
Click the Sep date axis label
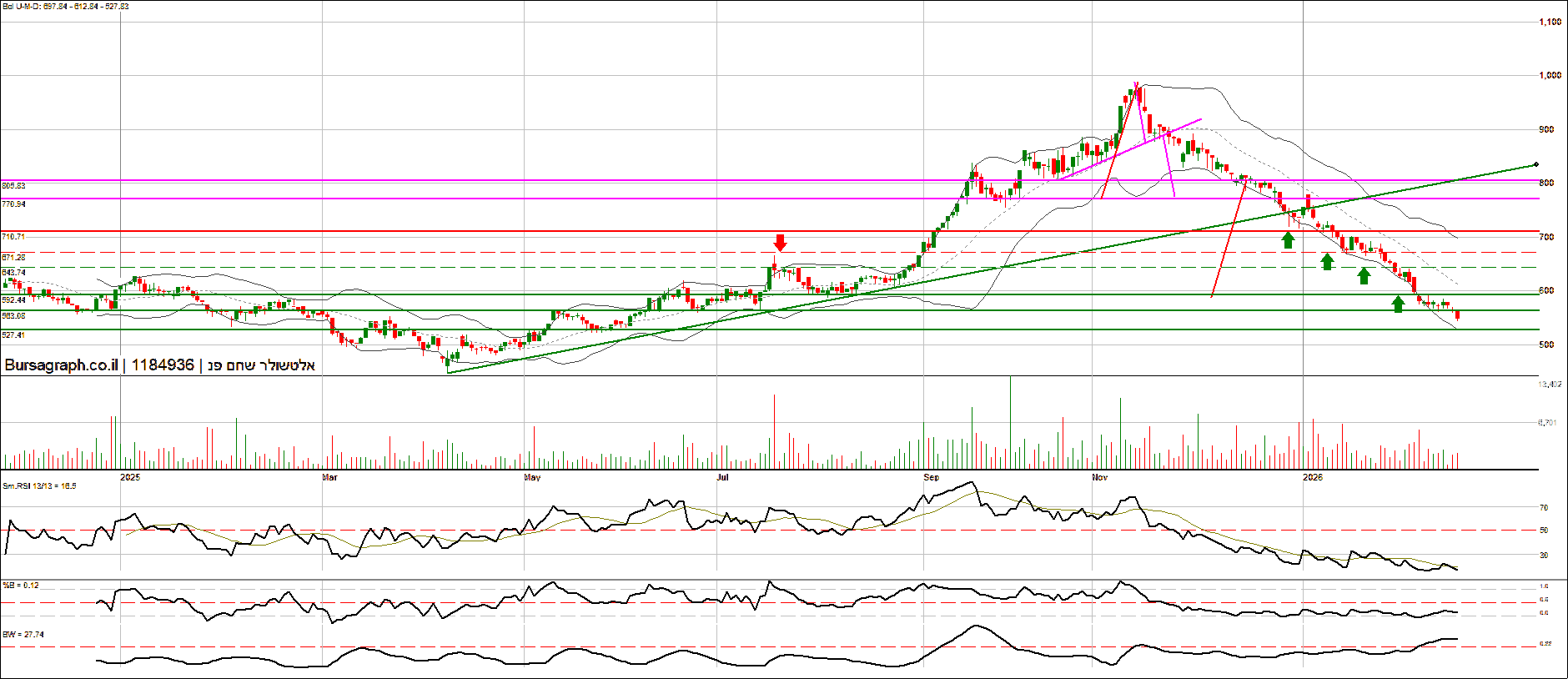click(x=932, y=477)
